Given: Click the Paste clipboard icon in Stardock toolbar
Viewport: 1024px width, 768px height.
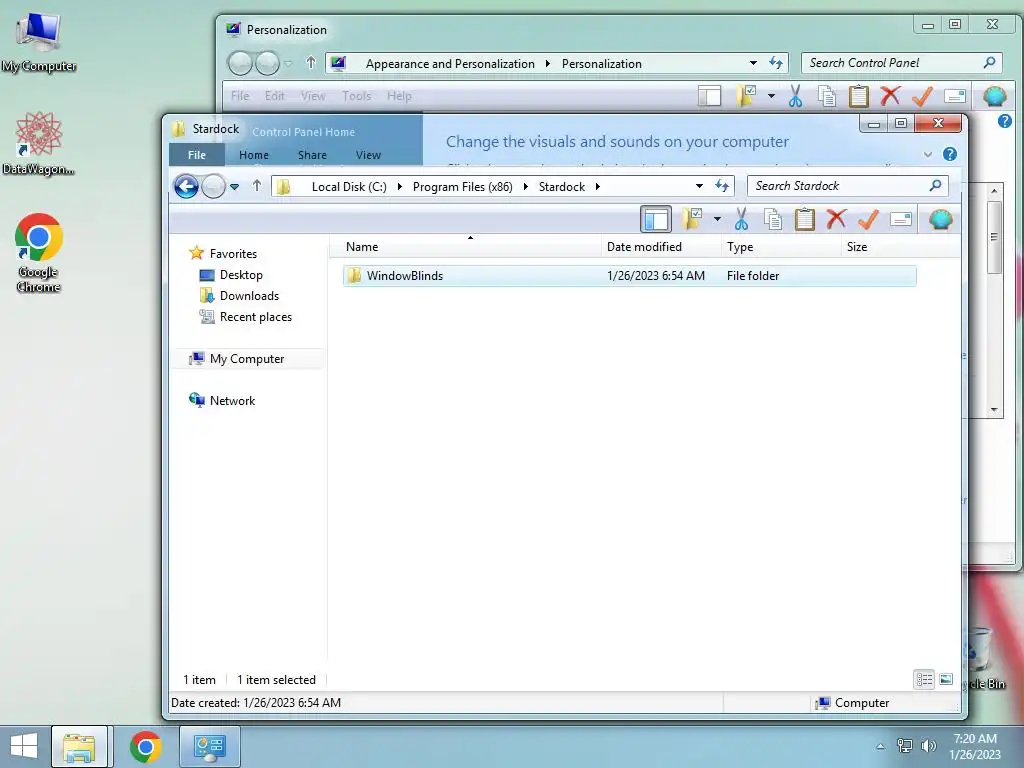Looking at the screenshot, I should pos(805,219).
